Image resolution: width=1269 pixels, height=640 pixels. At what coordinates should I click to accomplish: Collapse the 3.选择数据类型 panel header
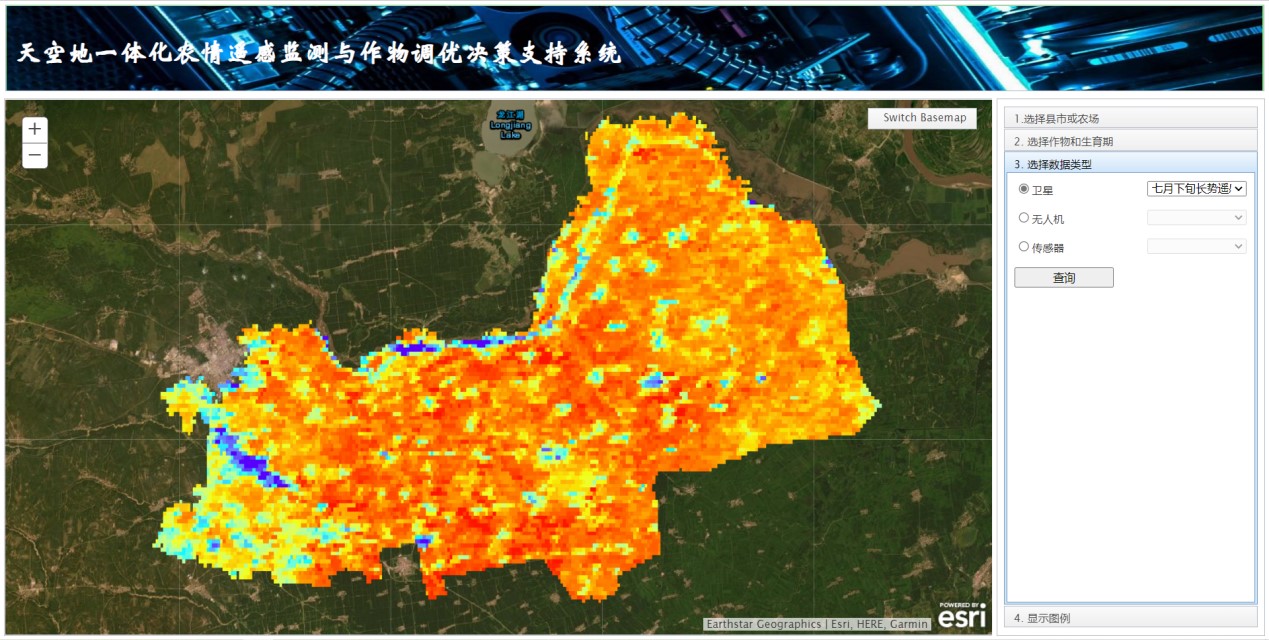1130,164
